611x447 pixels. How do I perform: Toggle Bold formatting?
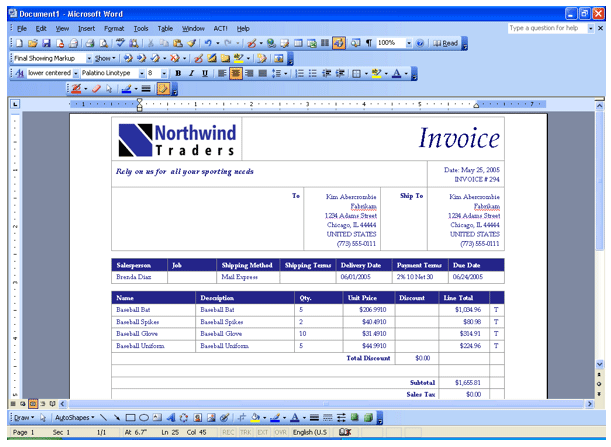[x=178, y=73]
